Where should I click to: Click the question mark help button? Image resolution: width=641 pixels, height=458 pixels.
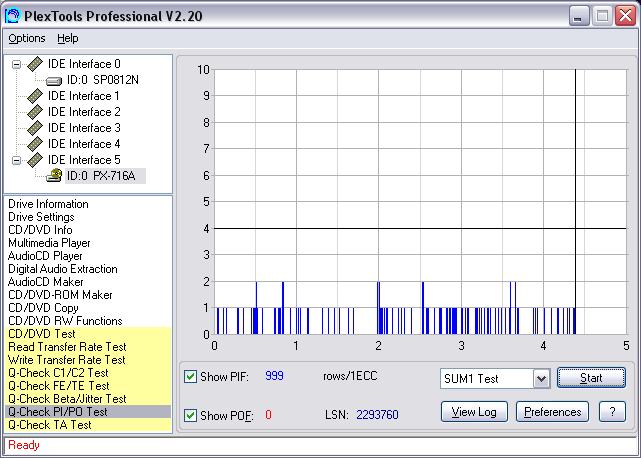click(612, 412)
